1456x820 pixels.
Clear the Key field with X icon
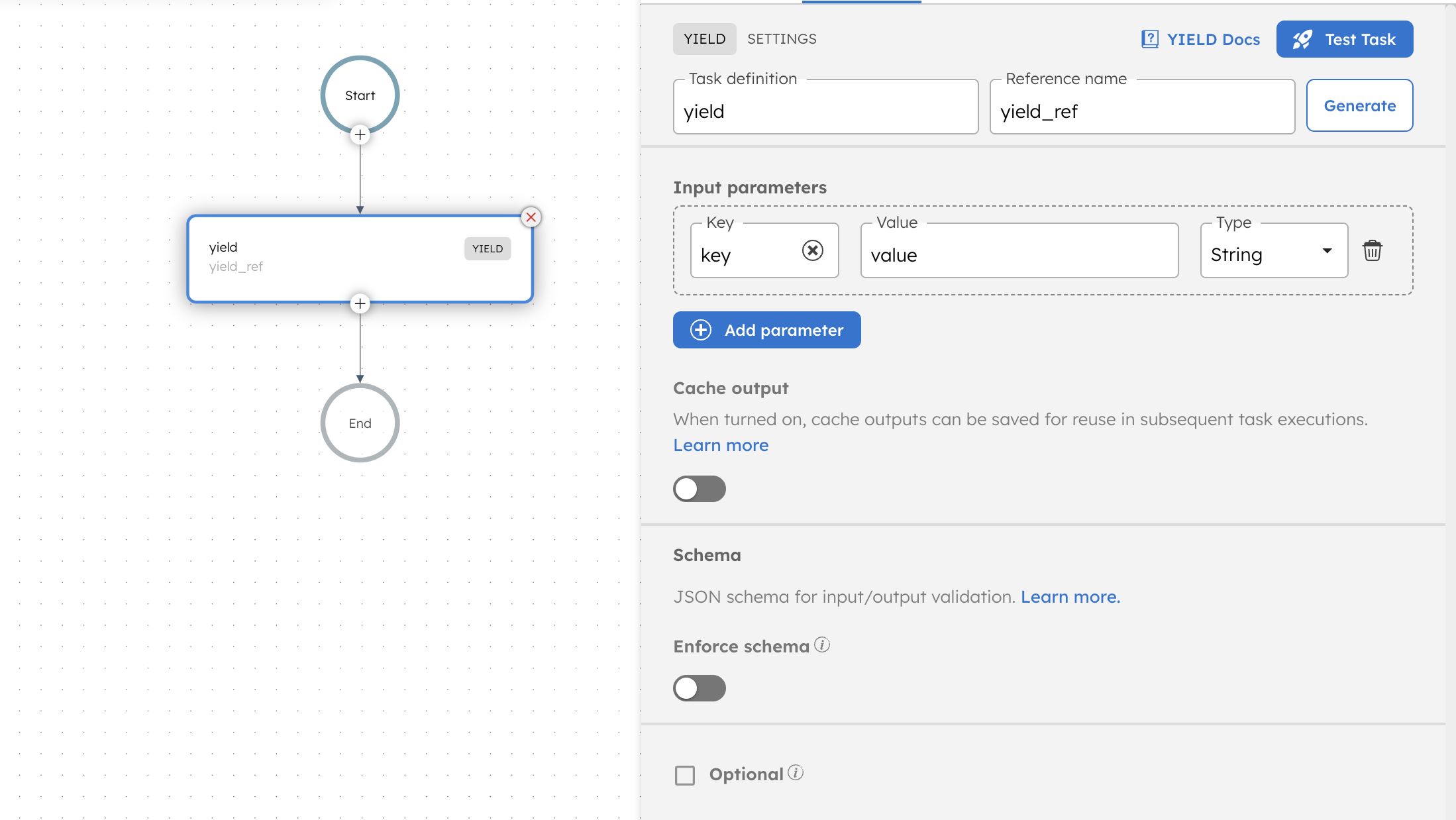coord(812,250)
